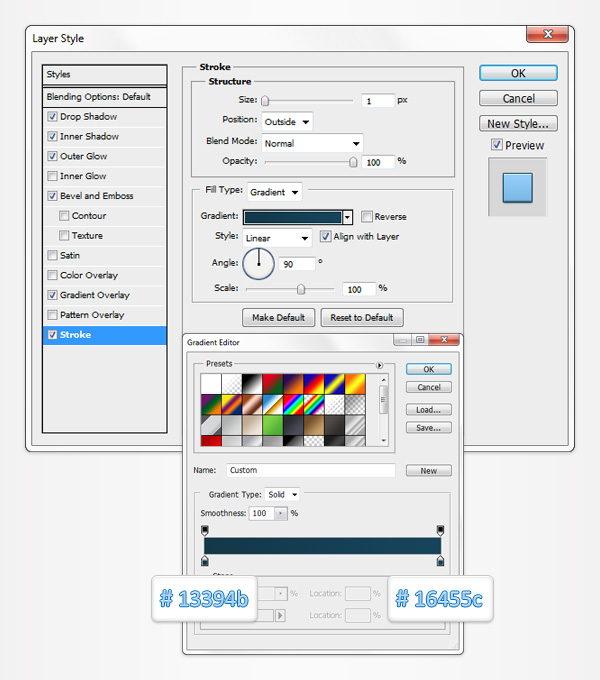Expand the Fill Type dropdown
Image resolution: width=600 pixels, height=680 pixels.
point(274,191)
